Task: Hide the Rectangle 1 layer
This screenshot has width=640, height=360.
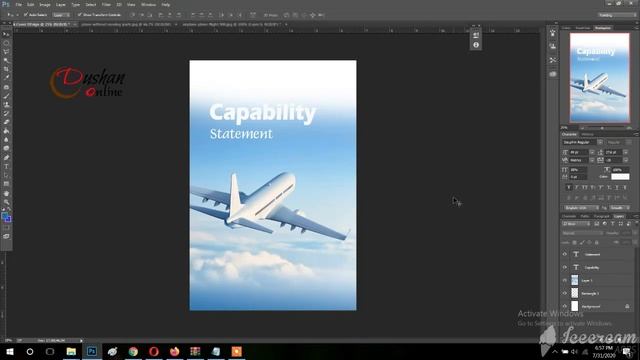Action: click(x=565, y=293)
